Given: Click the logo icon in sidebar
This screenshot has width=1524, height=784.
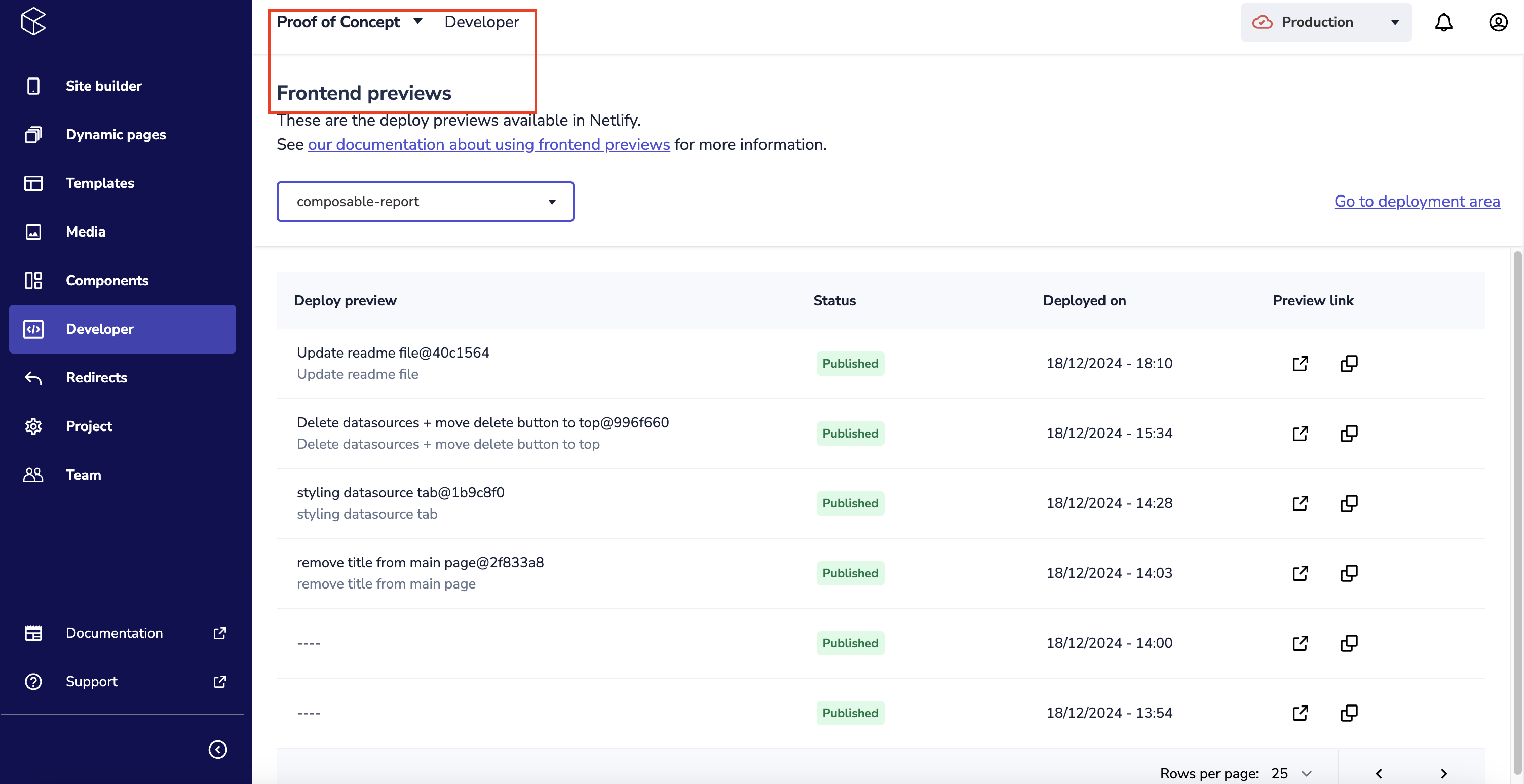Looking at the screenshot, I should 33,21.
